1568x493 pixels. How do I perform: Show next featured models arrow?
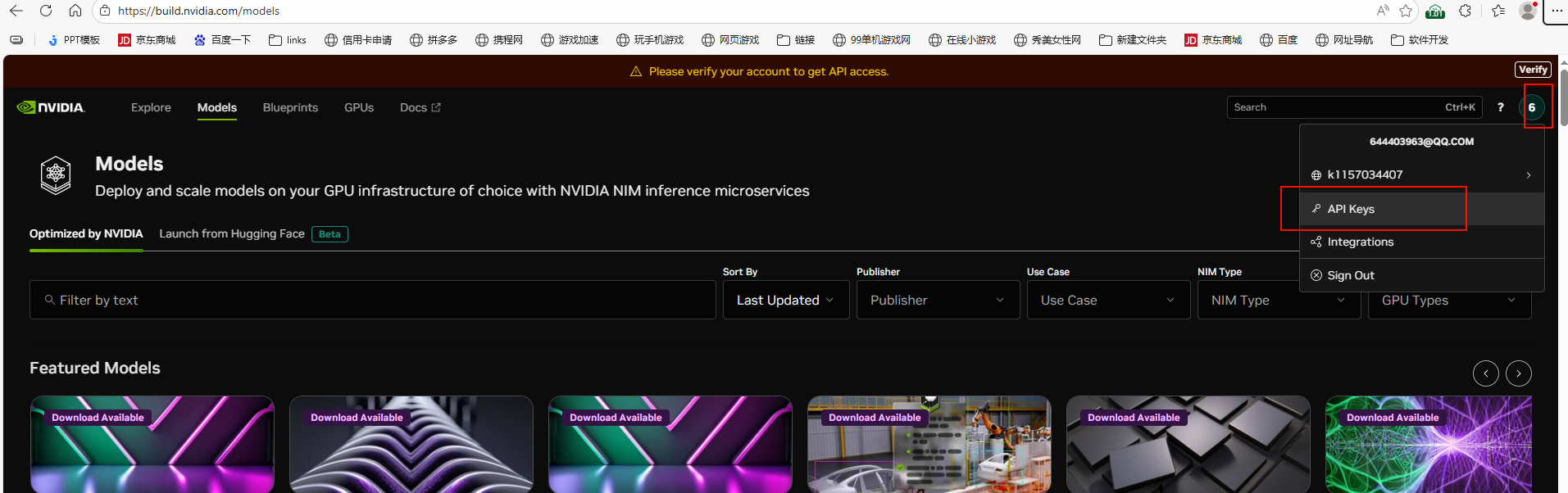click(x=1519, y=373)
